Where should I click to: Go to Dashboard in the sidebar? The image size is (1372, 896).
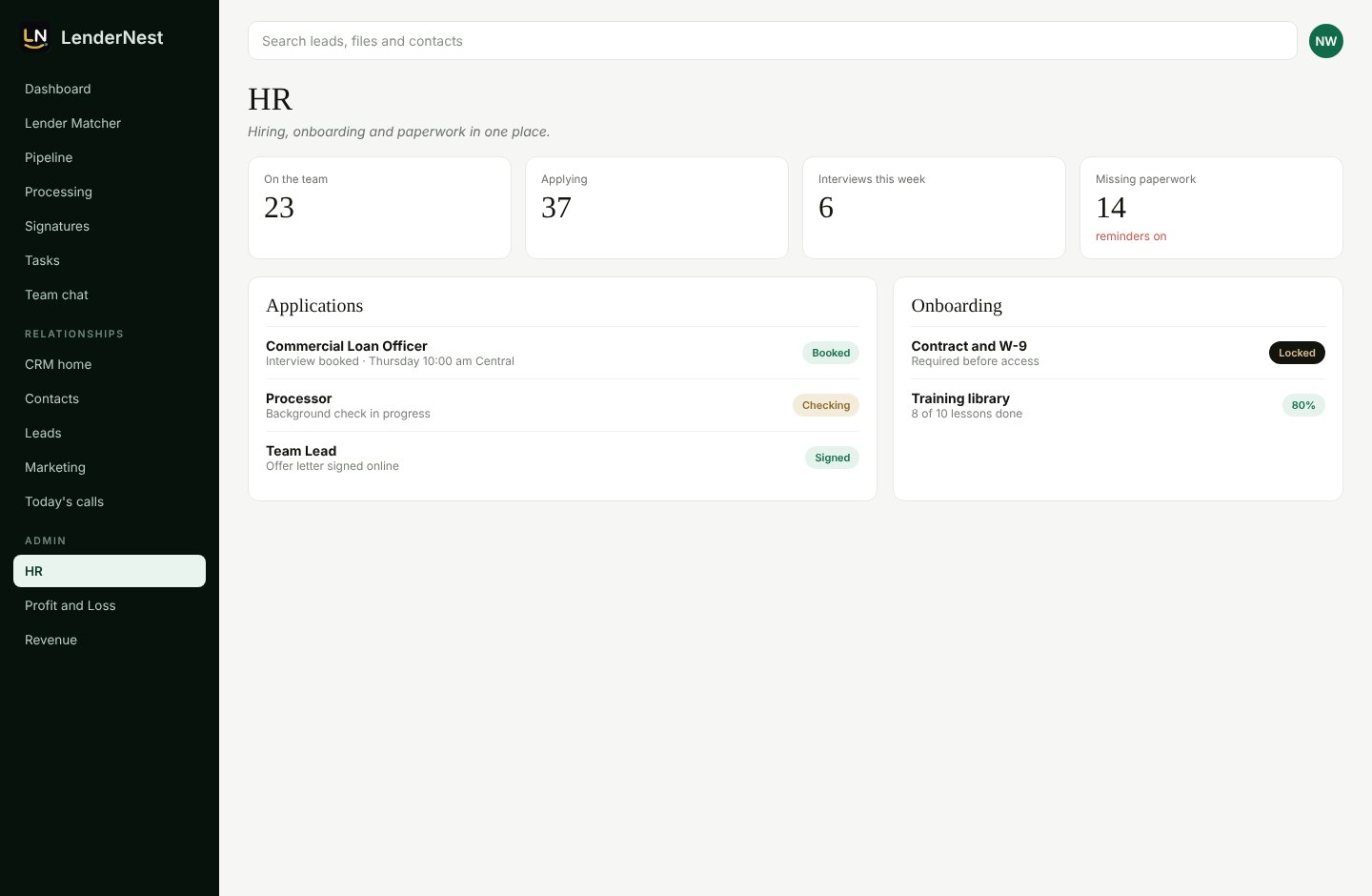point(110,89)
